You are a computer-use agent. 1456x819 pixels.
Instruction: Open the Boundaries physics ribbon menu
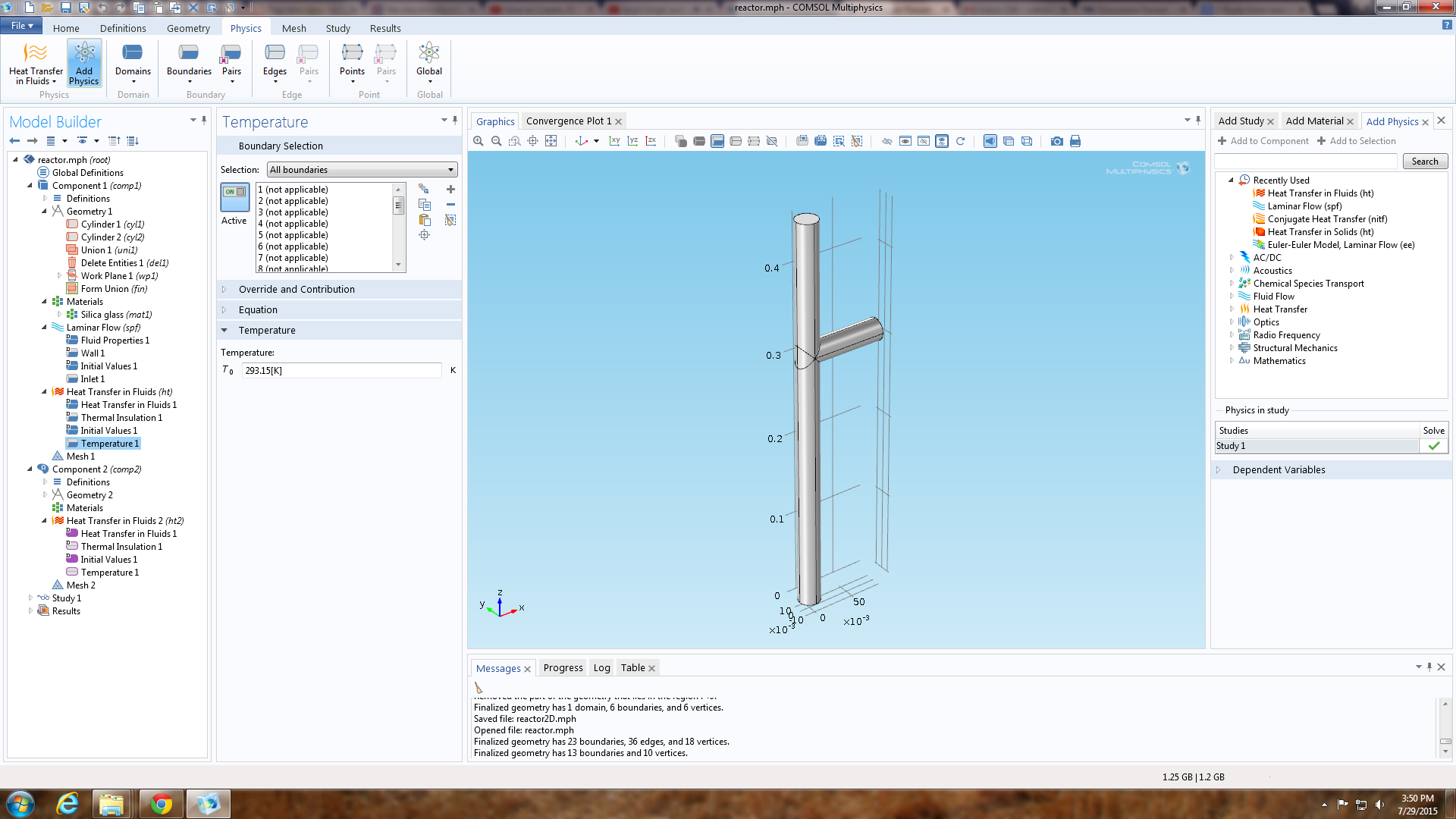pyautogui.click(x=189, y=64)
